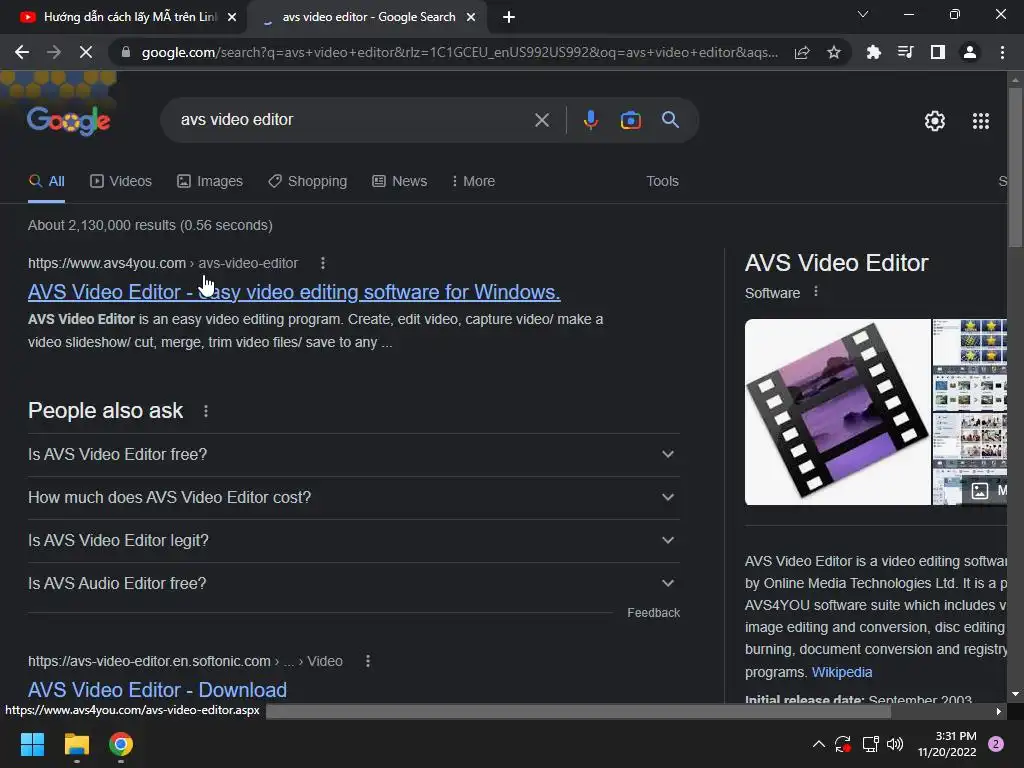Expand 'Is AVS Video Editor legit?' question
Screen dimensions: 1024x768
pos(353,541)
